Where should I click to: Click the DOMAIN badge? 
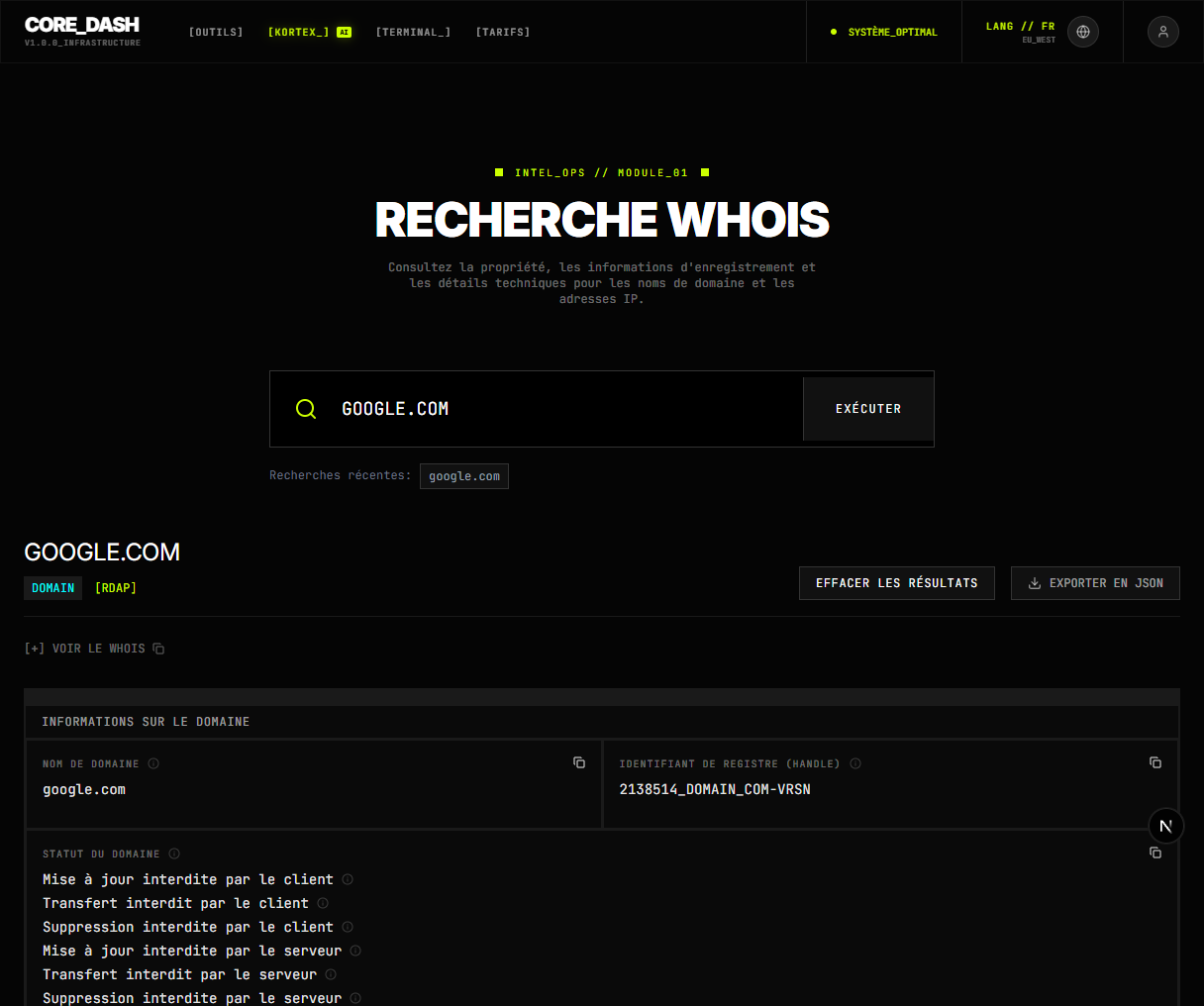click(x=52, y=588)
